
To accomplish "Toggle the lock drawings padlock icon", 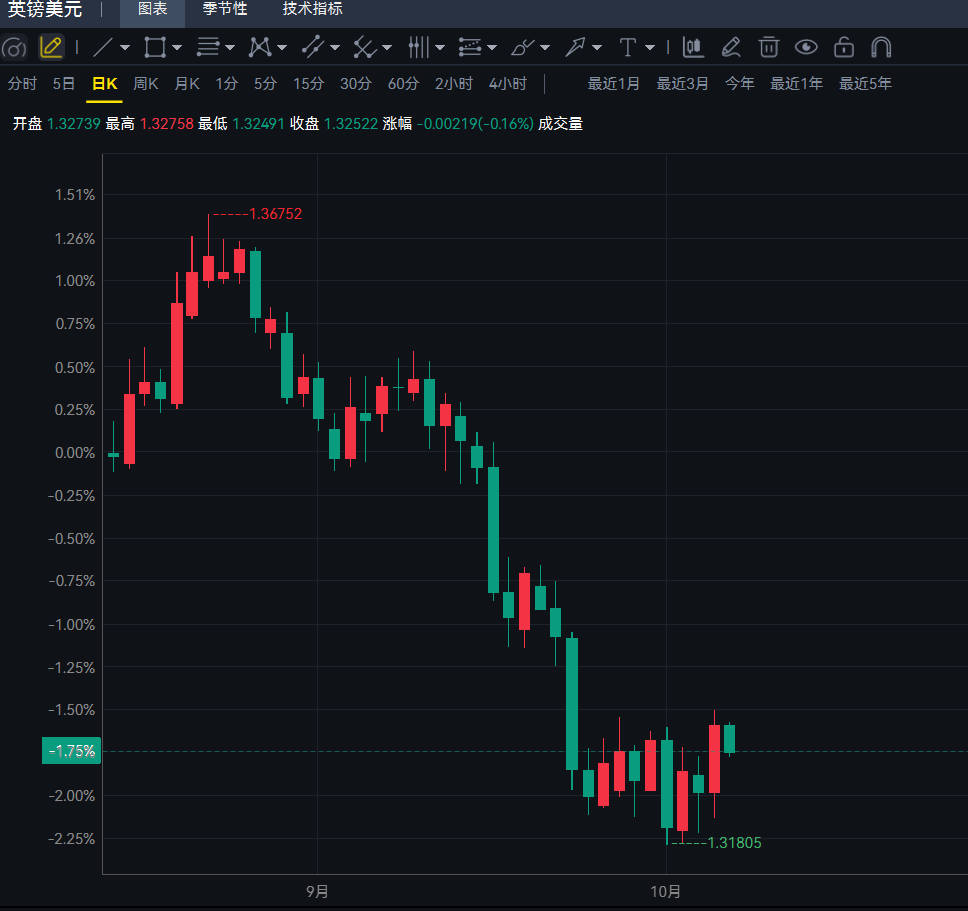I will tap(844, 48).
